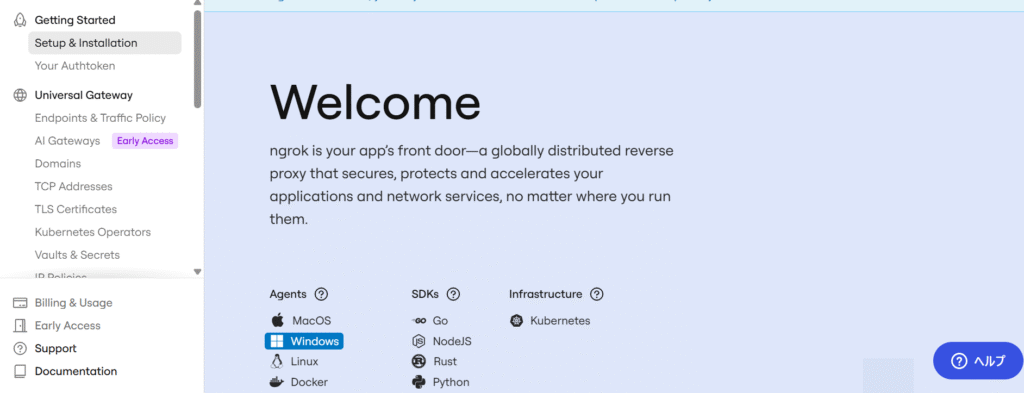Click the Rust gear logo icon

click(419, 361)
